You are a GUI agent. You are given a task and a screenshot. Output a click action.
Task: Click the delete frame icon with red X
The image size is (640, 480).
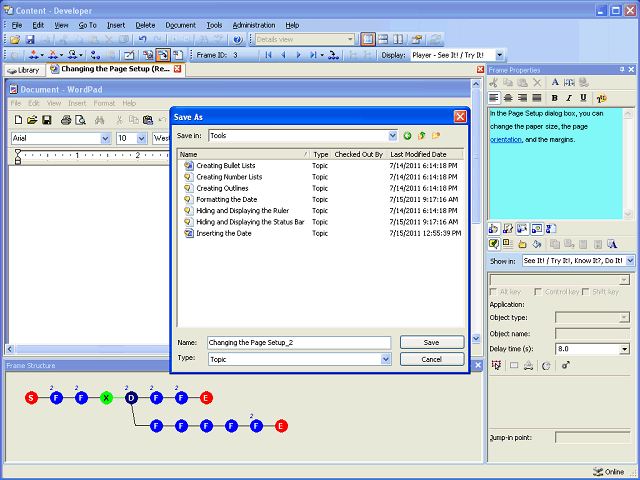point(53,55)
